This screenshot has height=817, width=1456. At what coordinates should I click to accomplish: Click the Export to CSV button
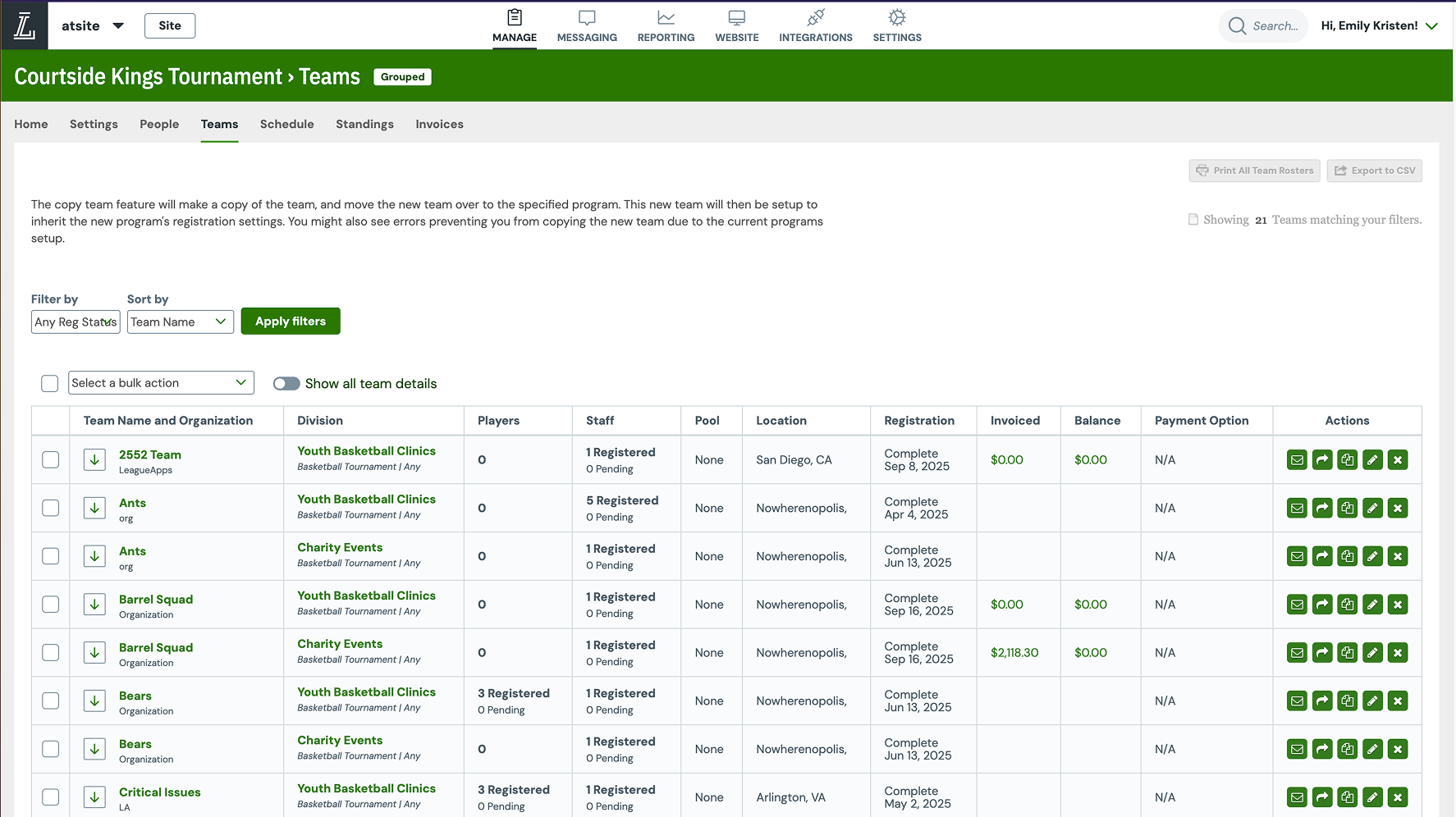(x=1374, y=171)
